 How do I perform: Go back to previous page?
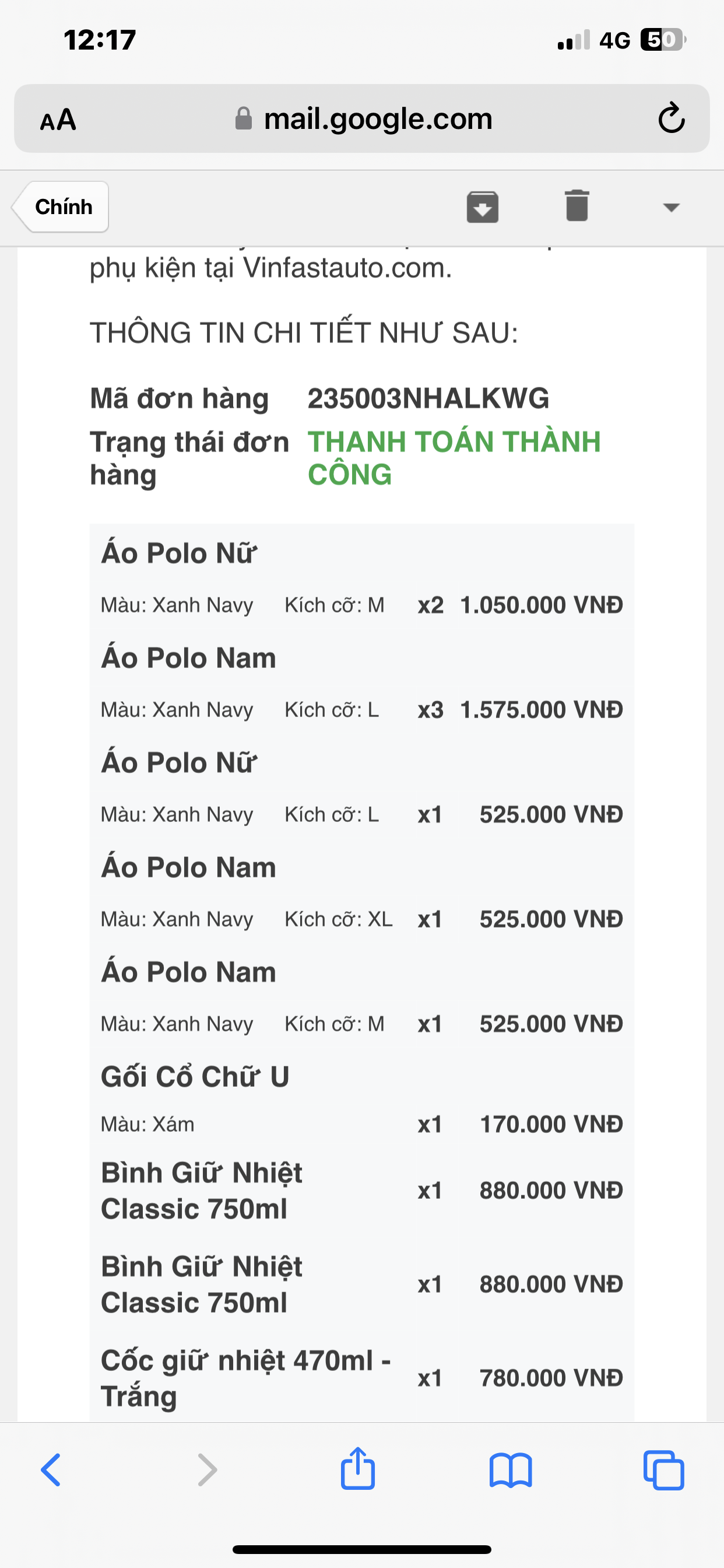click(x=51, y=1470)
